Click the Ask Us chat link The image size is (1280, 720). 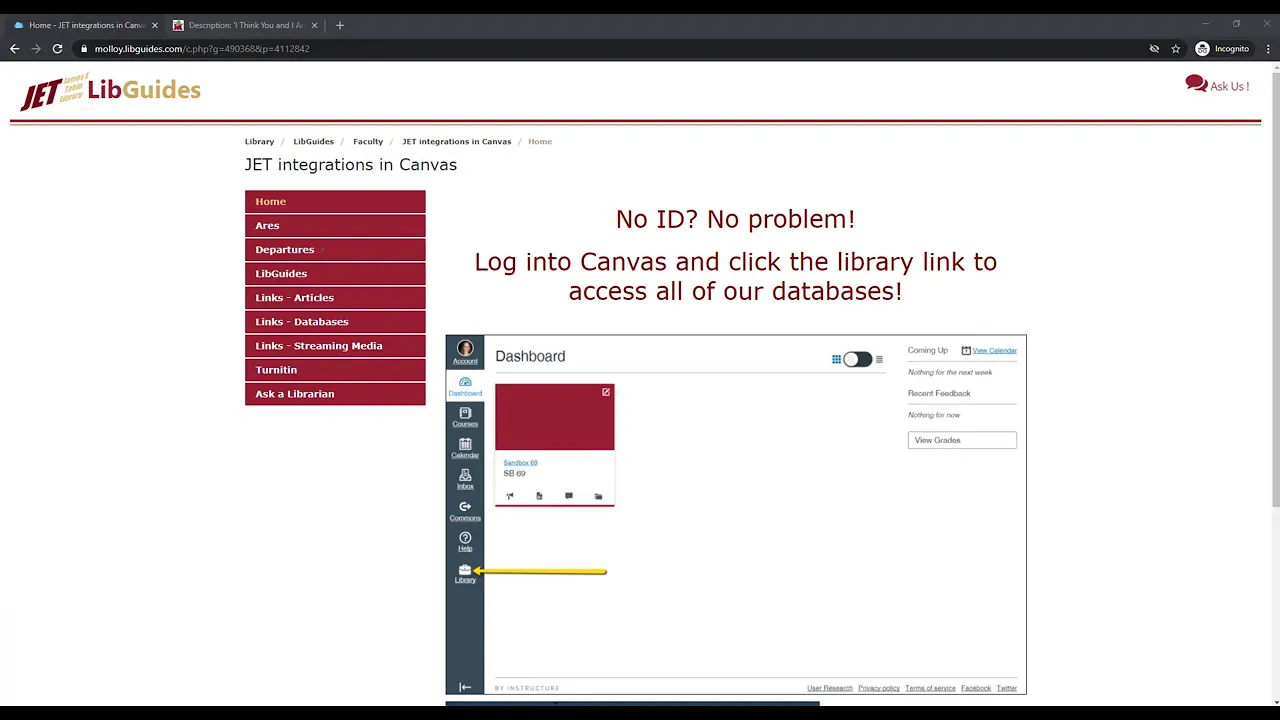tap(1217, 85)
